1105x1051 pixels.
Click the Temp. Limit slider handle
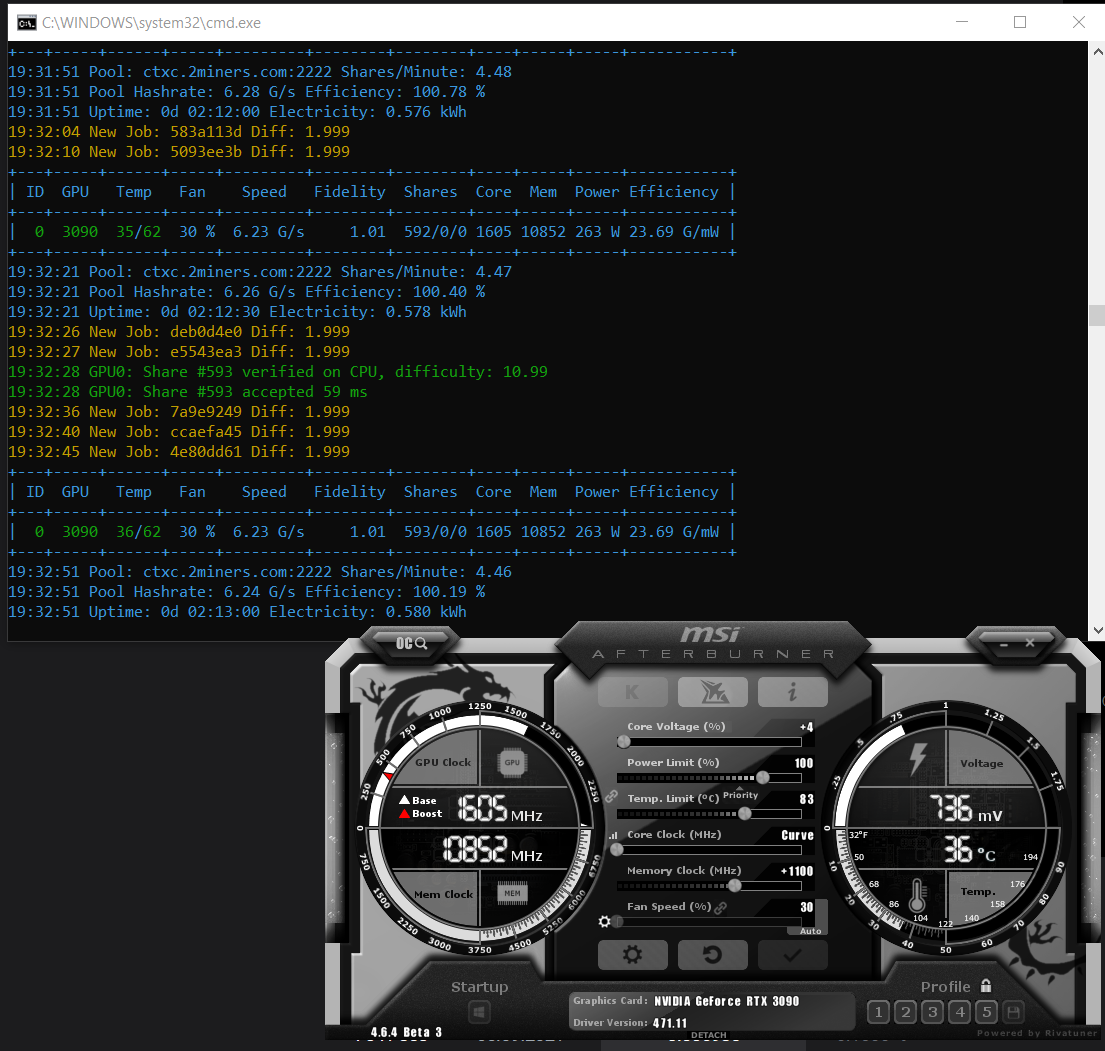point(745,813)
